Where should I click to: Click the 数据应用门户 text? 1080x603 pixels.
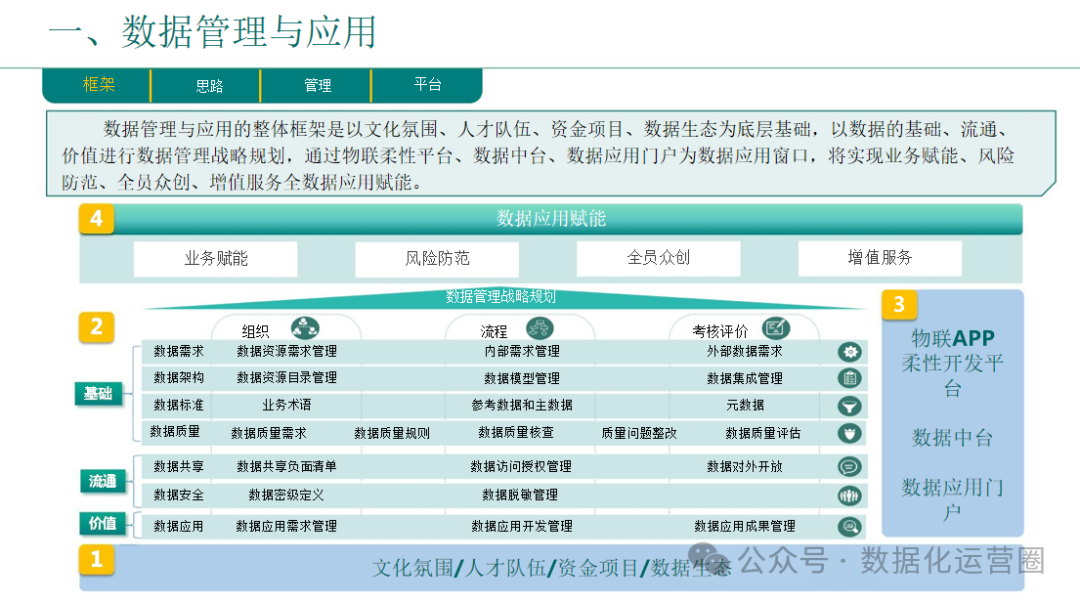tap(953, 500)
